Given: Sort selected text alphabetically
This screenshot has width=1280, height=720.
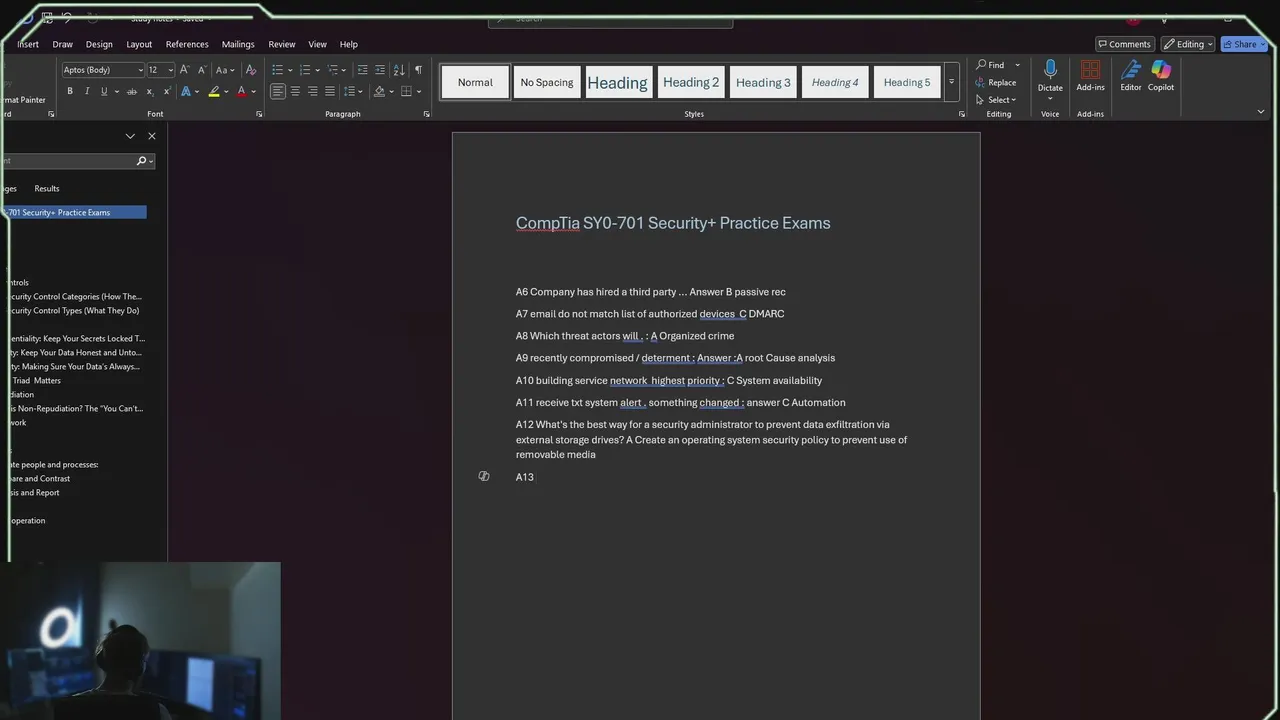Looking at the screenshot, I should 399,70.
